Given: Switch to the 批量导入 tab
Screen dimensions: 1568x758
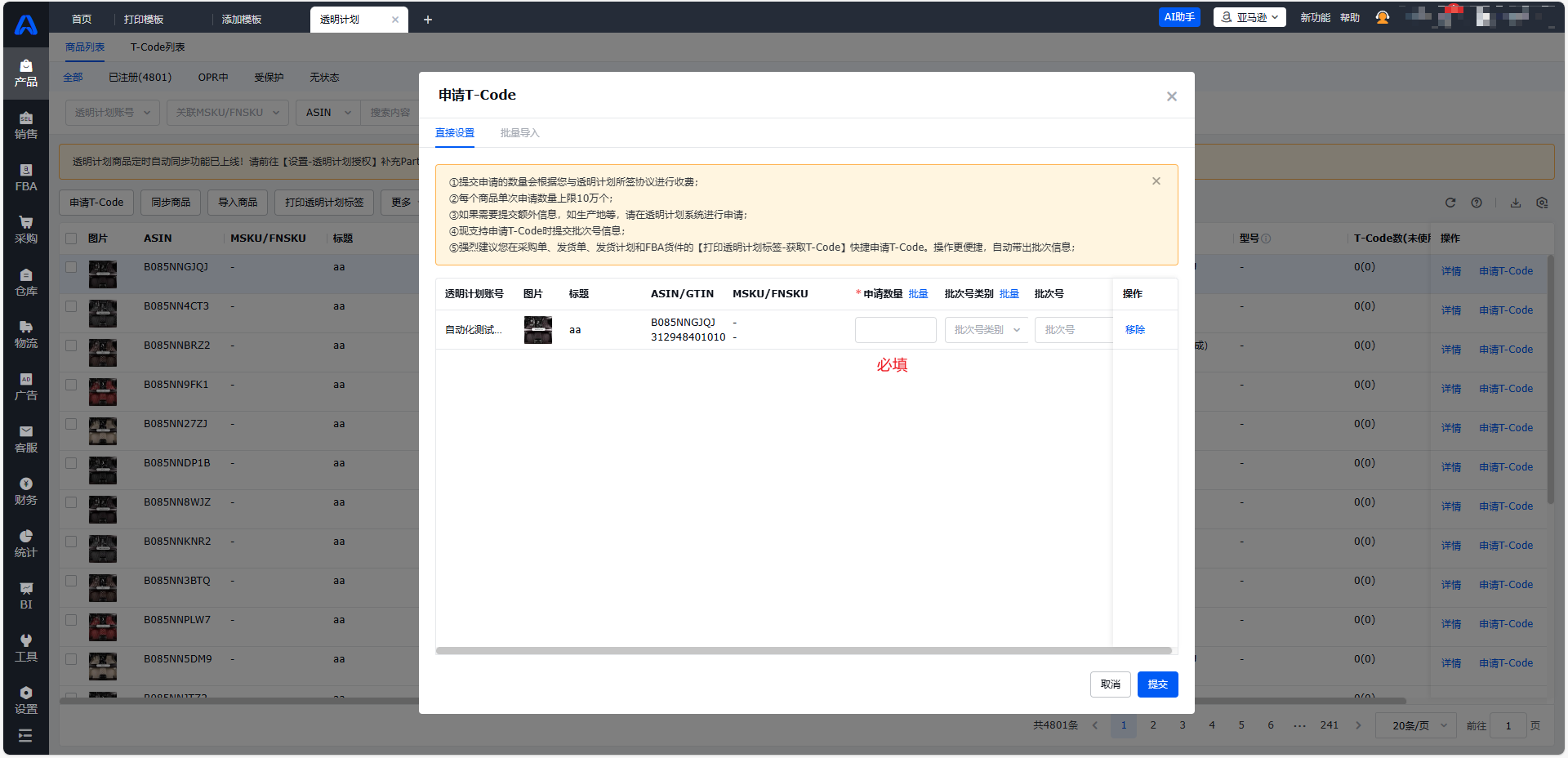Looking at the screenshot, I should click(x=519, y=133).
